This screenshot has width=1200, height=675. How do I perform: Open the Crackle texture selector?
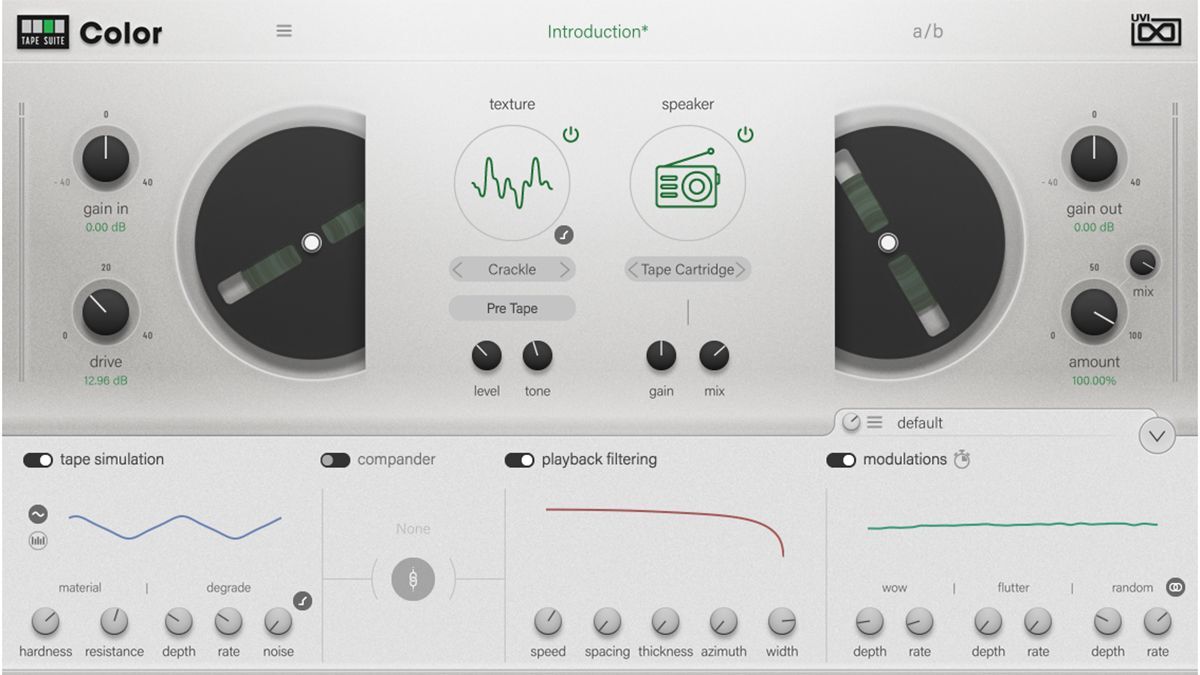point(512,270)
